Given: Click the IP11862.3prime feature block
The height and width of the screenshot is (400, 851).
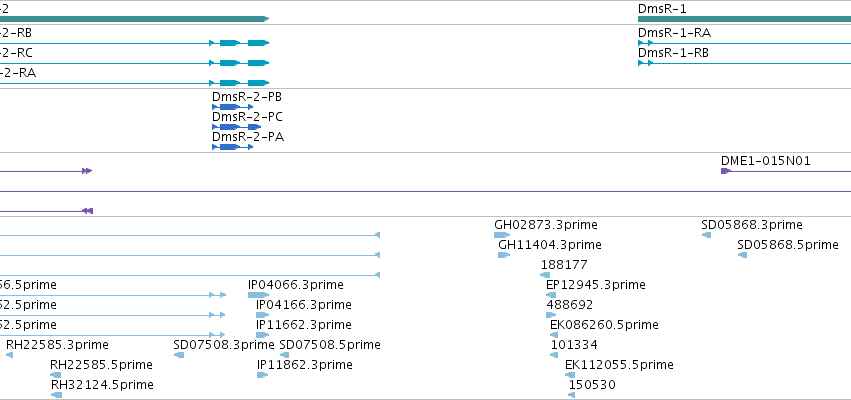Looking at the screenshot, I should 263,375.
